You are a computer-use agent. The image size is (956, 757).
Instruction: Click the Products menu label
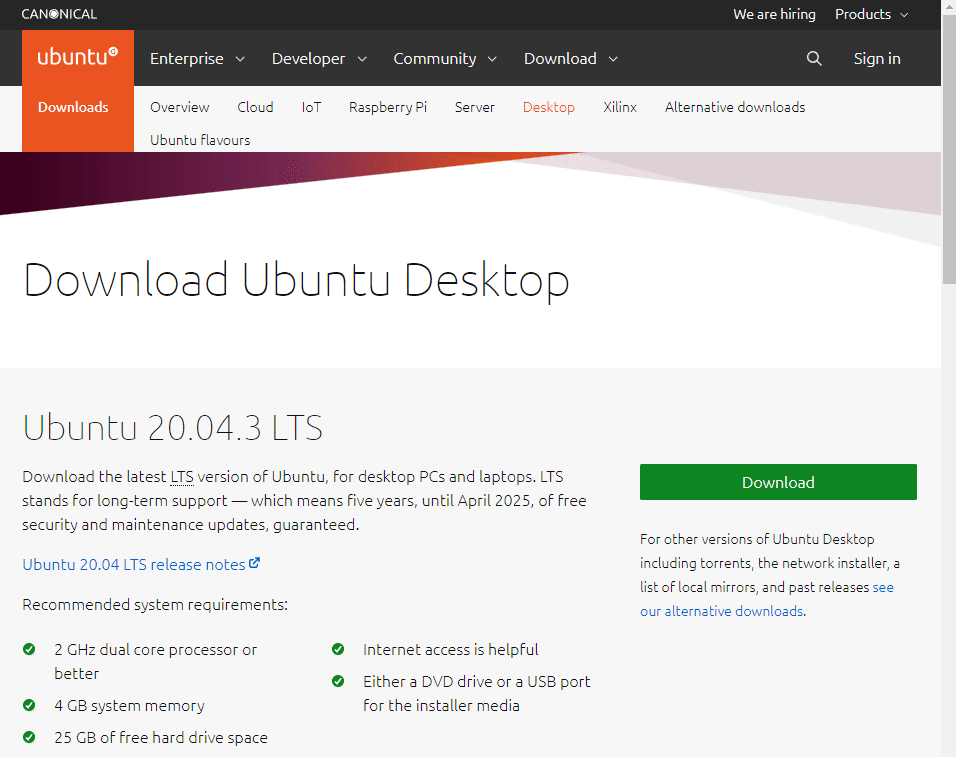coord(863,15)
